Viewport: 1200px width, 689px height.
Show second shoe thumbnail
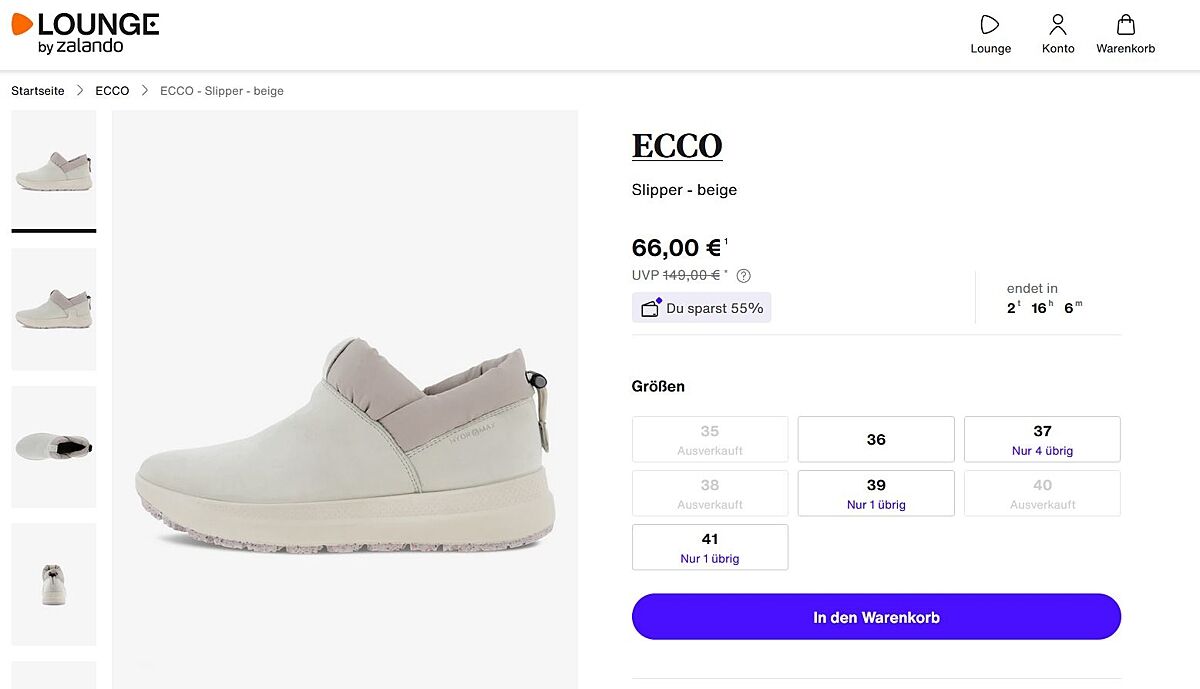pos(54,309)
